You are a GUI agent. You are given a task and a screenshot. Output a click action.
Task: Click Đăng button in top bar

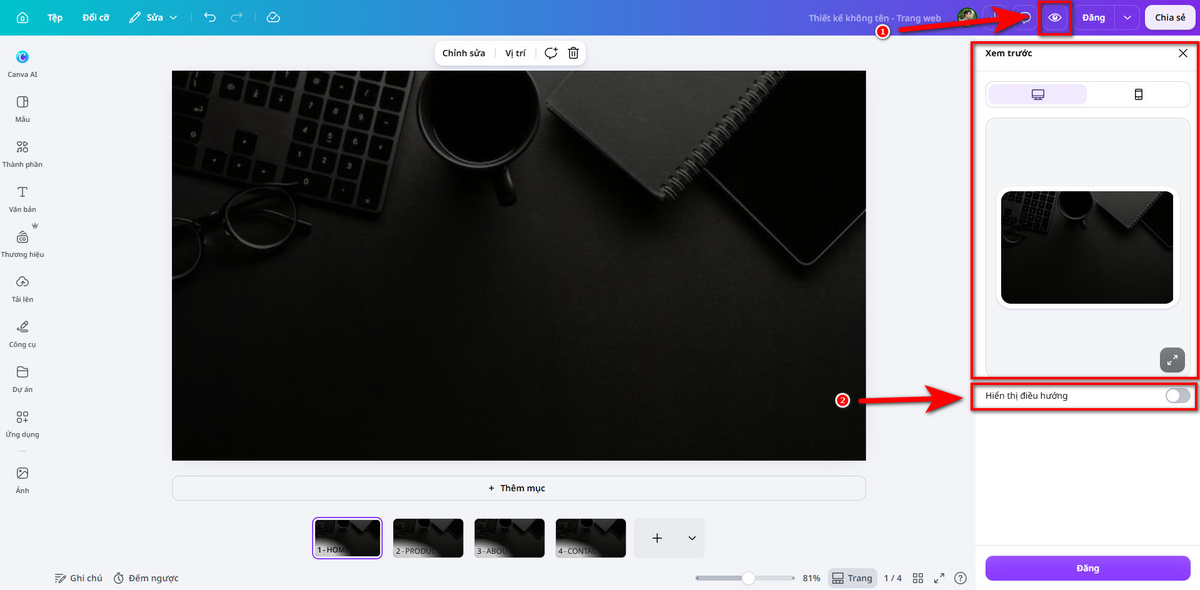1093,18
